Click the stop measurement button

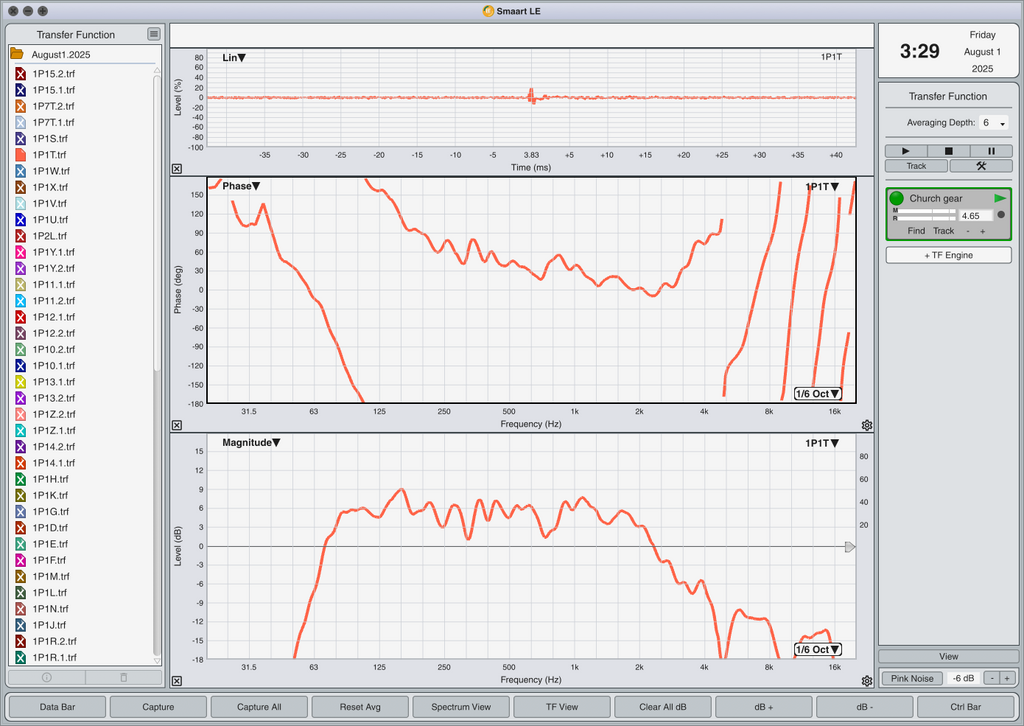(948, 151)
